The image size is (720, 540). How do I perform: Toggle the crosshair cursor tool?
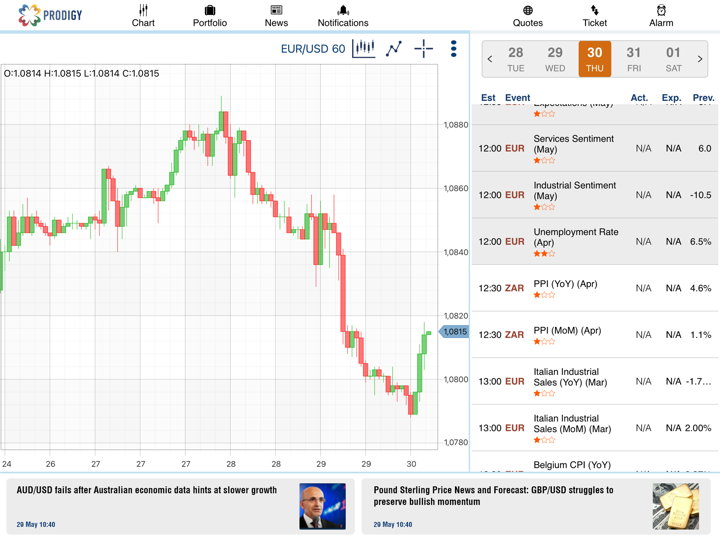[x=424, y=49]
